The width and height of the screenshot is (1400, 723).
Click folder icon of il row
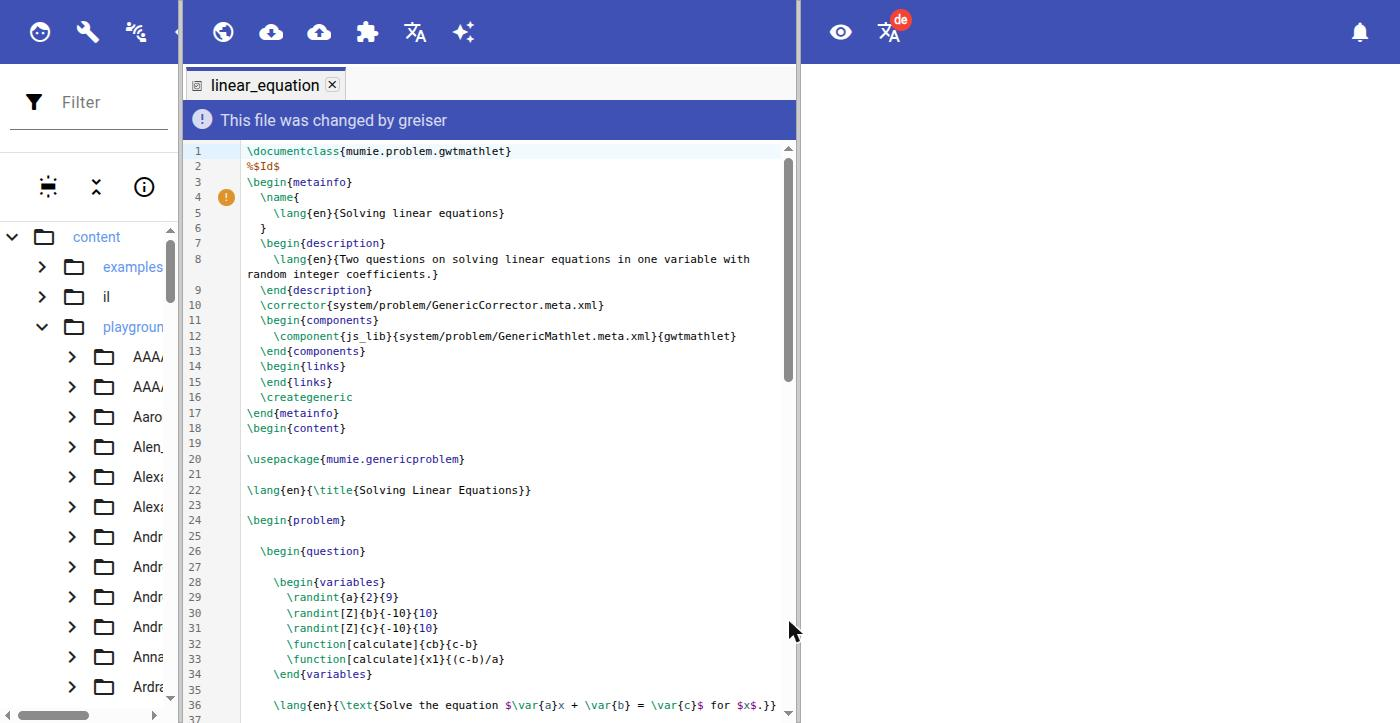(74, 297)
